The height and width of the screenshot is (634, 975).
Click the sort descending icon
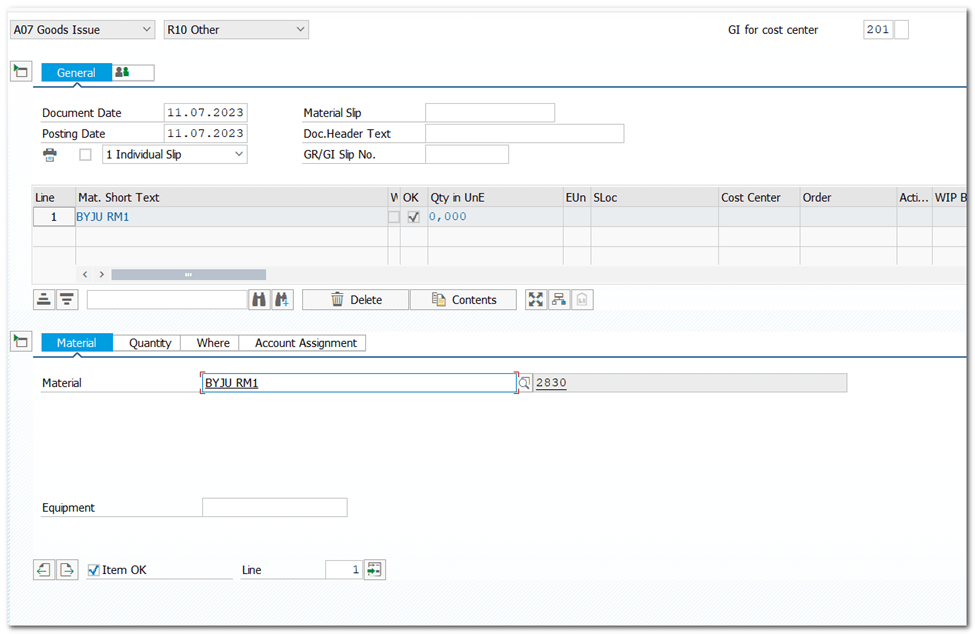pos(67,299)
